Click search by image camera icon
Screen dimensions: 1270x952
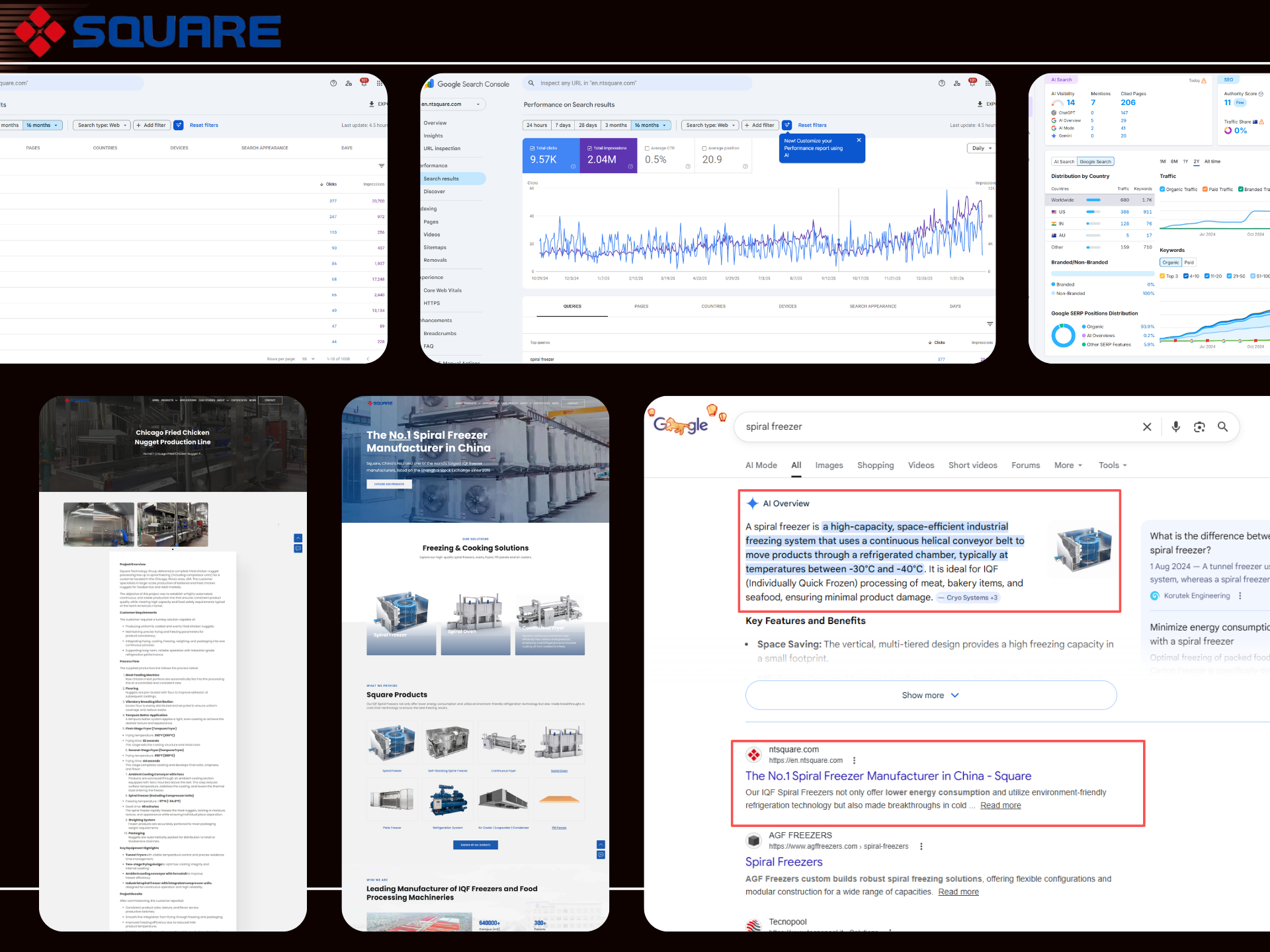pyautogui.click(x=1199, y=427)
